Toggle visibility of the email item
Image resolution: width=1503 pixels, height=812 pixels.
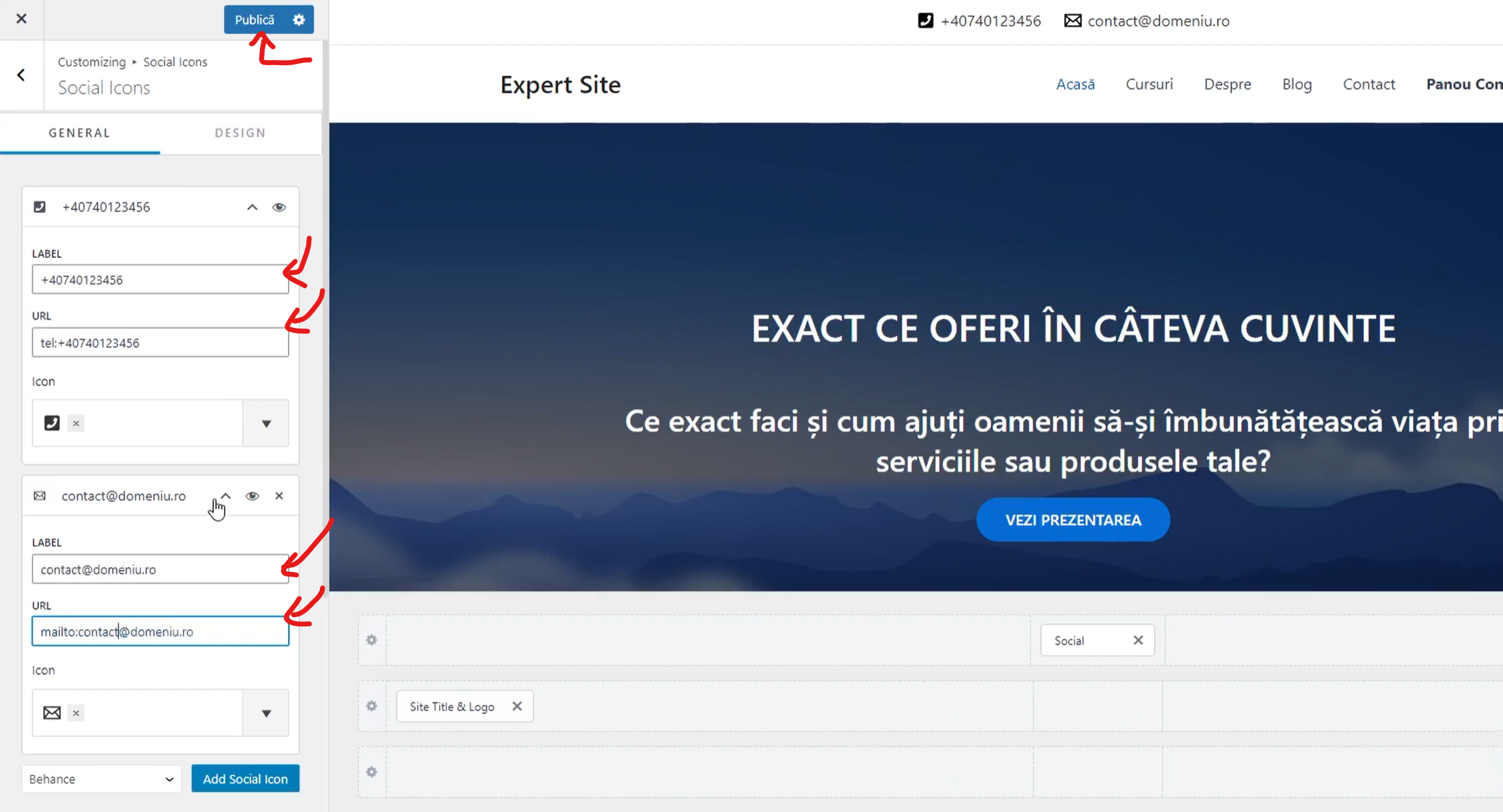252,496
